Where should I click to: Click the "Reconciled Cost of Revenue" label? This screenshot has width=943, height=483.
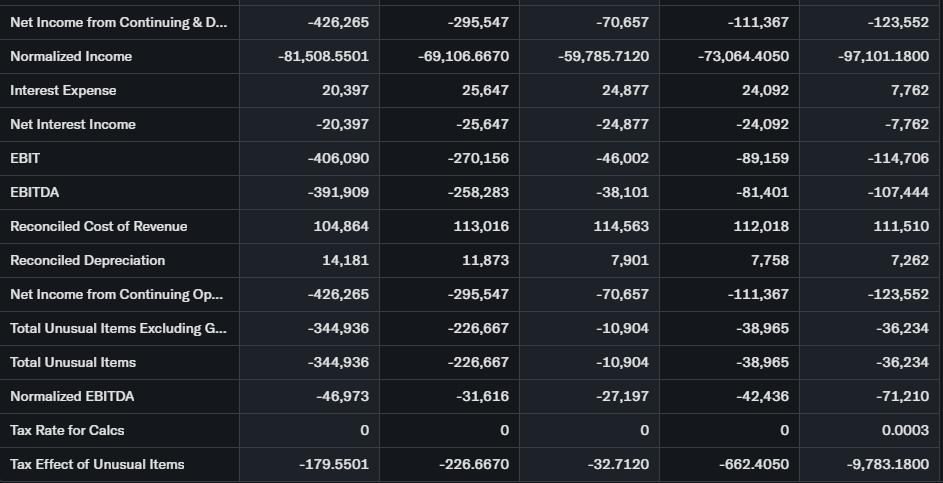(99, 226)
